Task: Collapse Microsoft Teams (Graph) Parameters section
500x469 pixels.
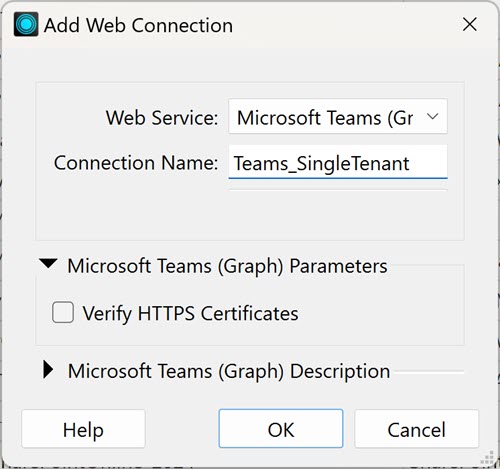Action: (x=49, y=264)
